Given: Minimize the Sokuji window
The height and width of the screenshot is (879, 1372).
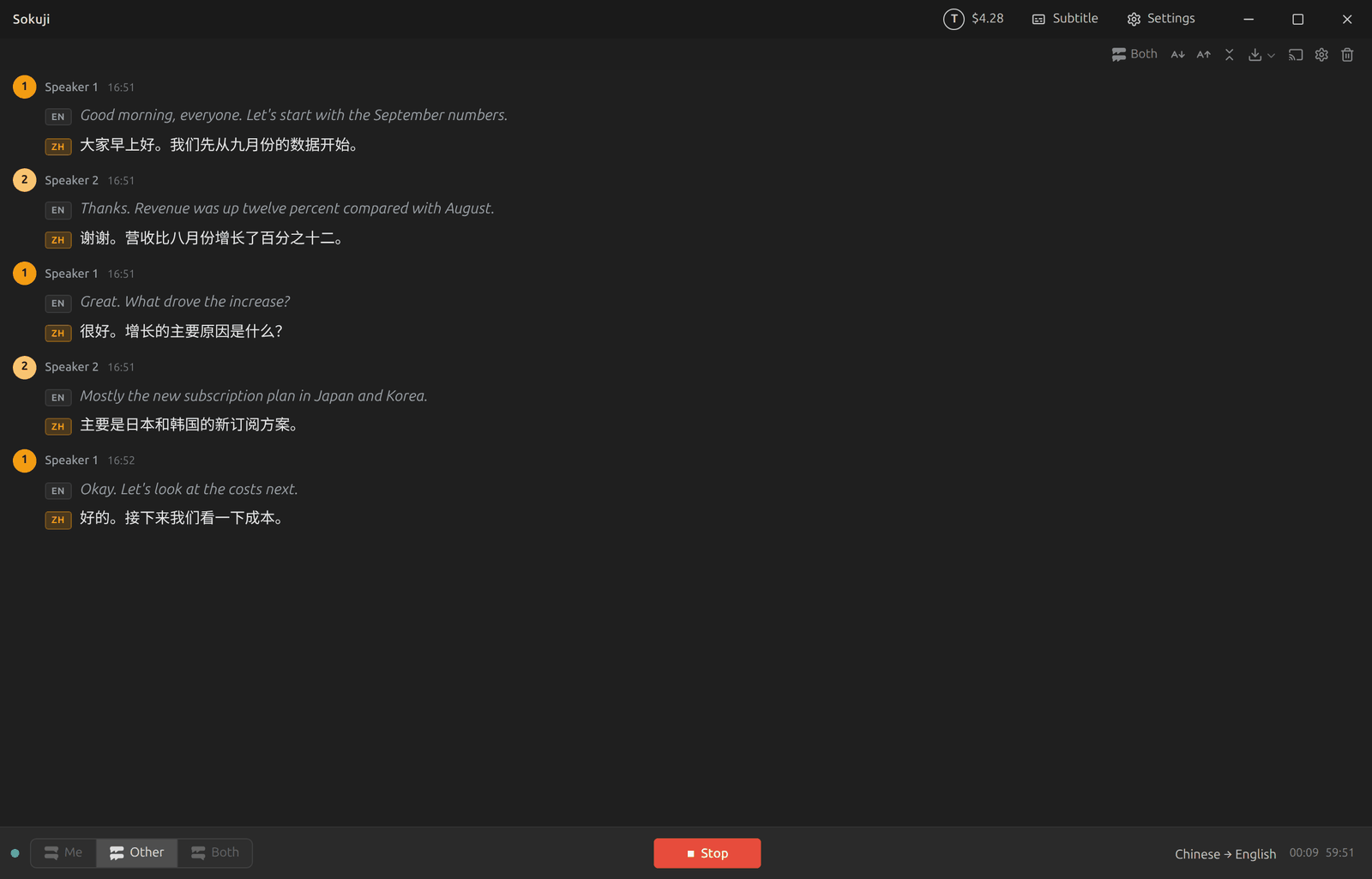Looking at the screenshot, I should (x=1249, y=19).
